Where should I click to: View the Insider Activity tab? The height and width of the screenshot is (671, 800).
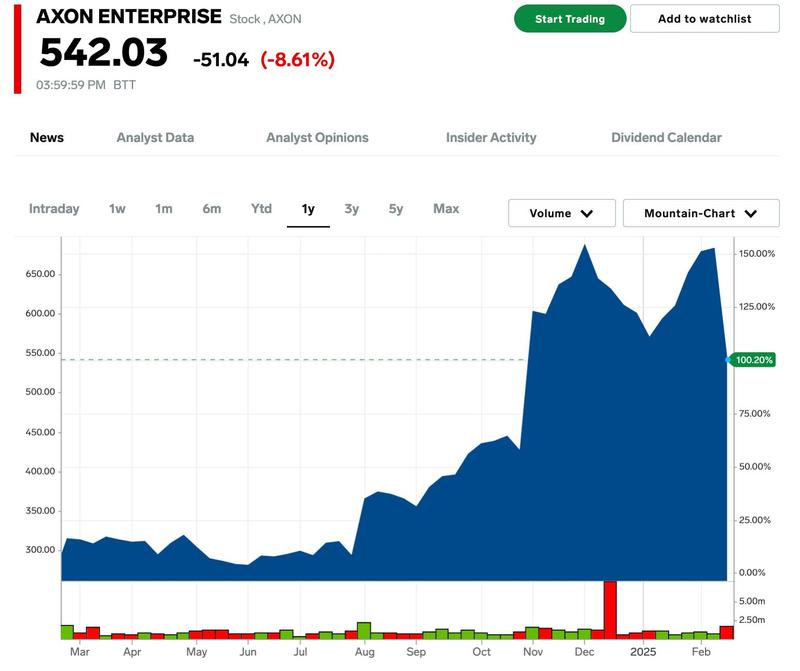(491, 137)
